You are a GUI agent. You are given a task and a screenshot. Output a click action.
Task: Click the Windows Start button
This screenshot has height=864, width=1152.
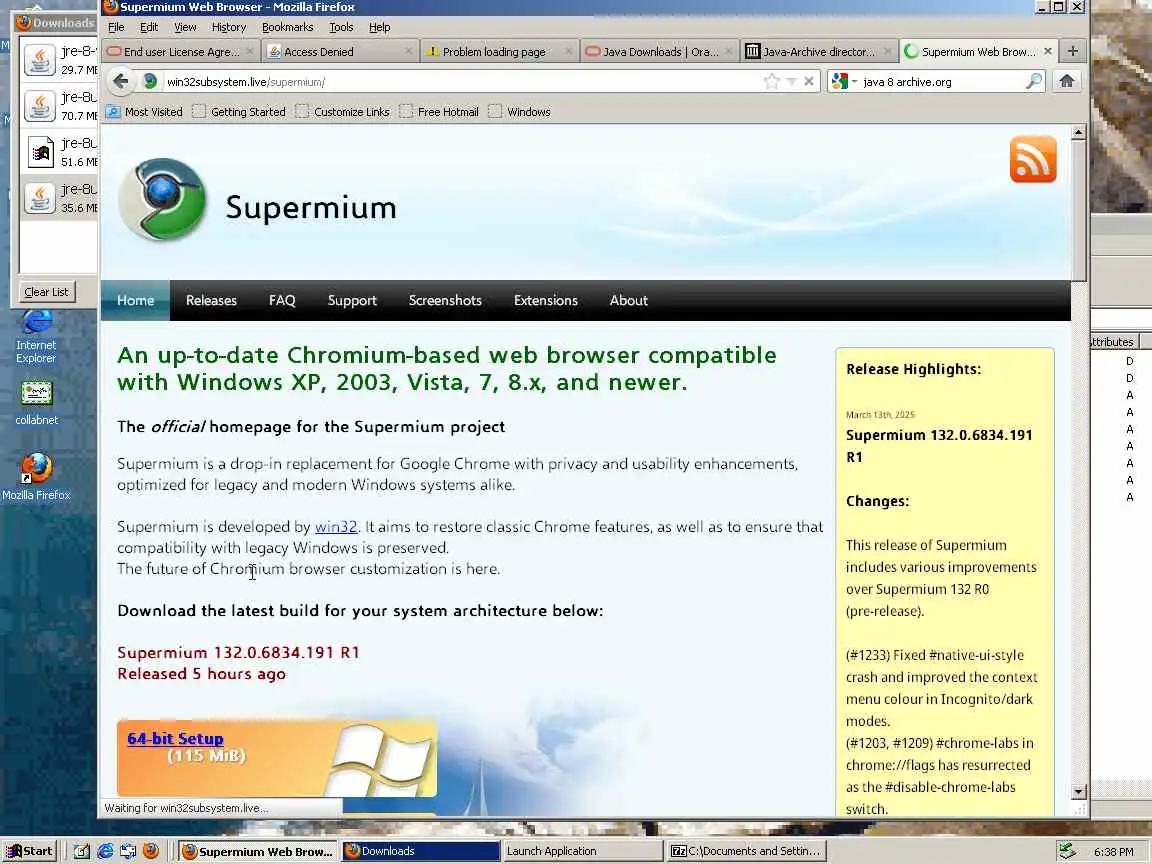29,851
